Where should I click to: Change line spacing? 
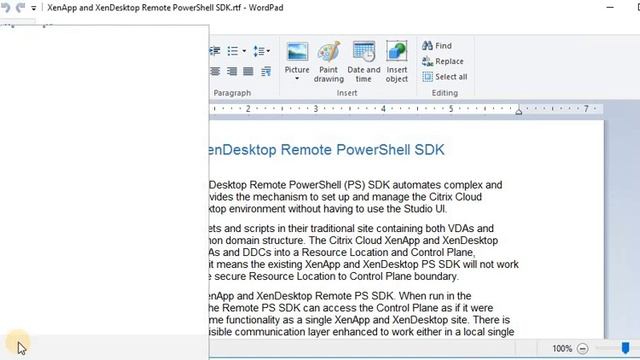(259, 51)
